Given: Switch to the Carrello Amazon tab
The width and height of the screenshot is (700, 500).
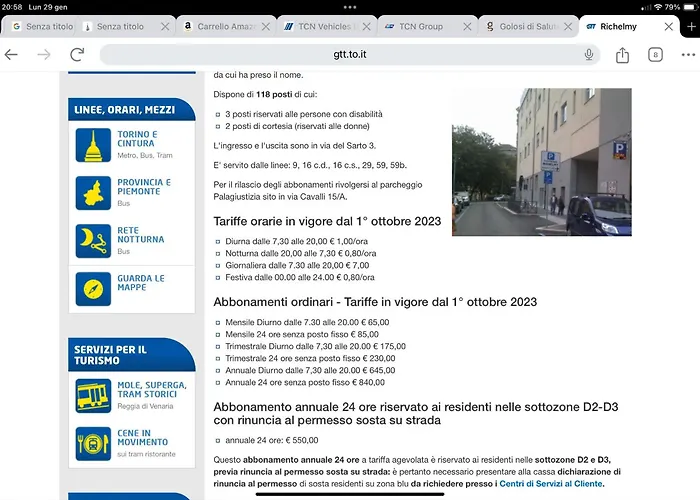Looking at the screenshot, I should (221, 27).
